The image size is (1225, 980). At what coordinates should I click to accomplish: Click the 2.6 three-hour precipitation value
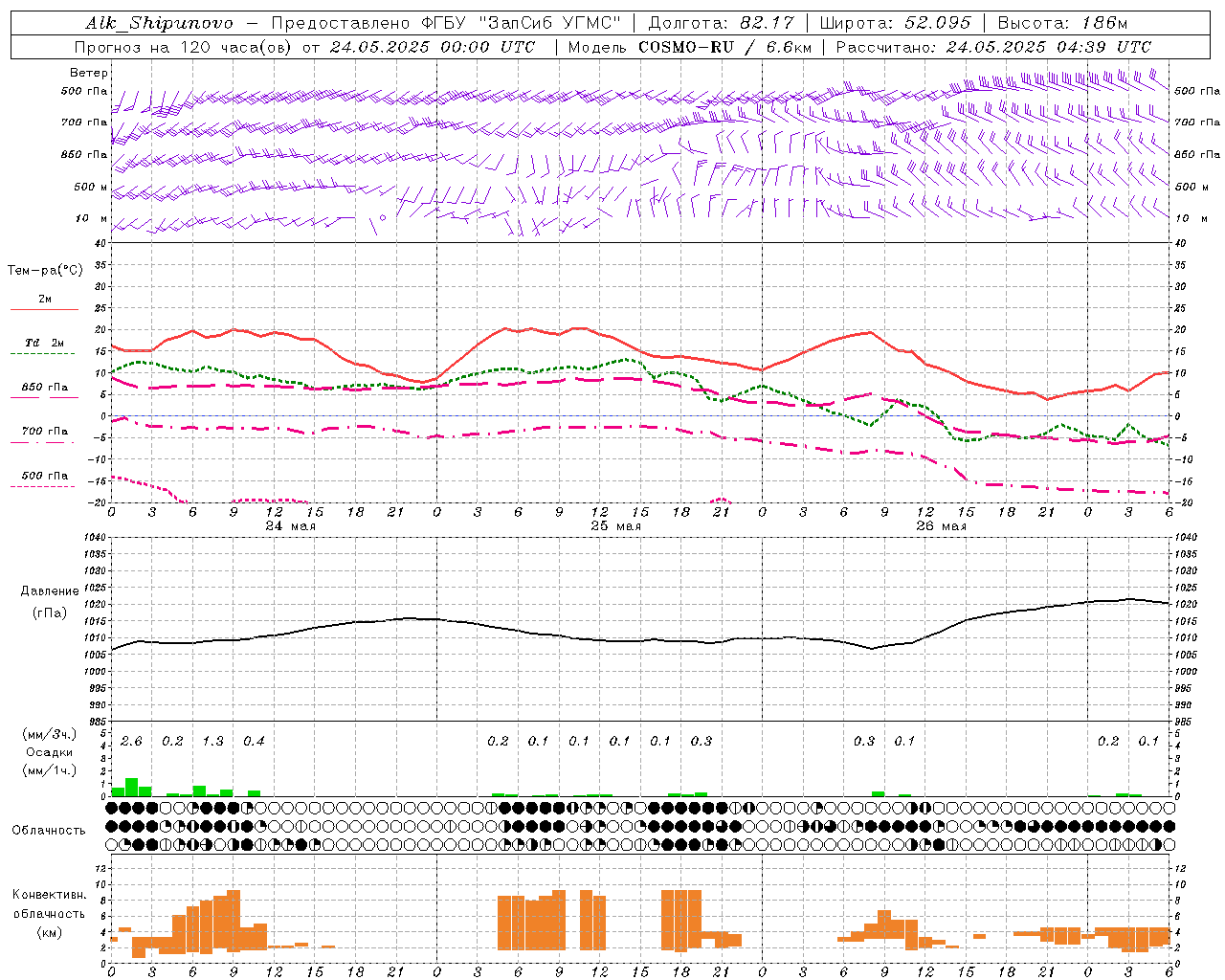(131, 742)
